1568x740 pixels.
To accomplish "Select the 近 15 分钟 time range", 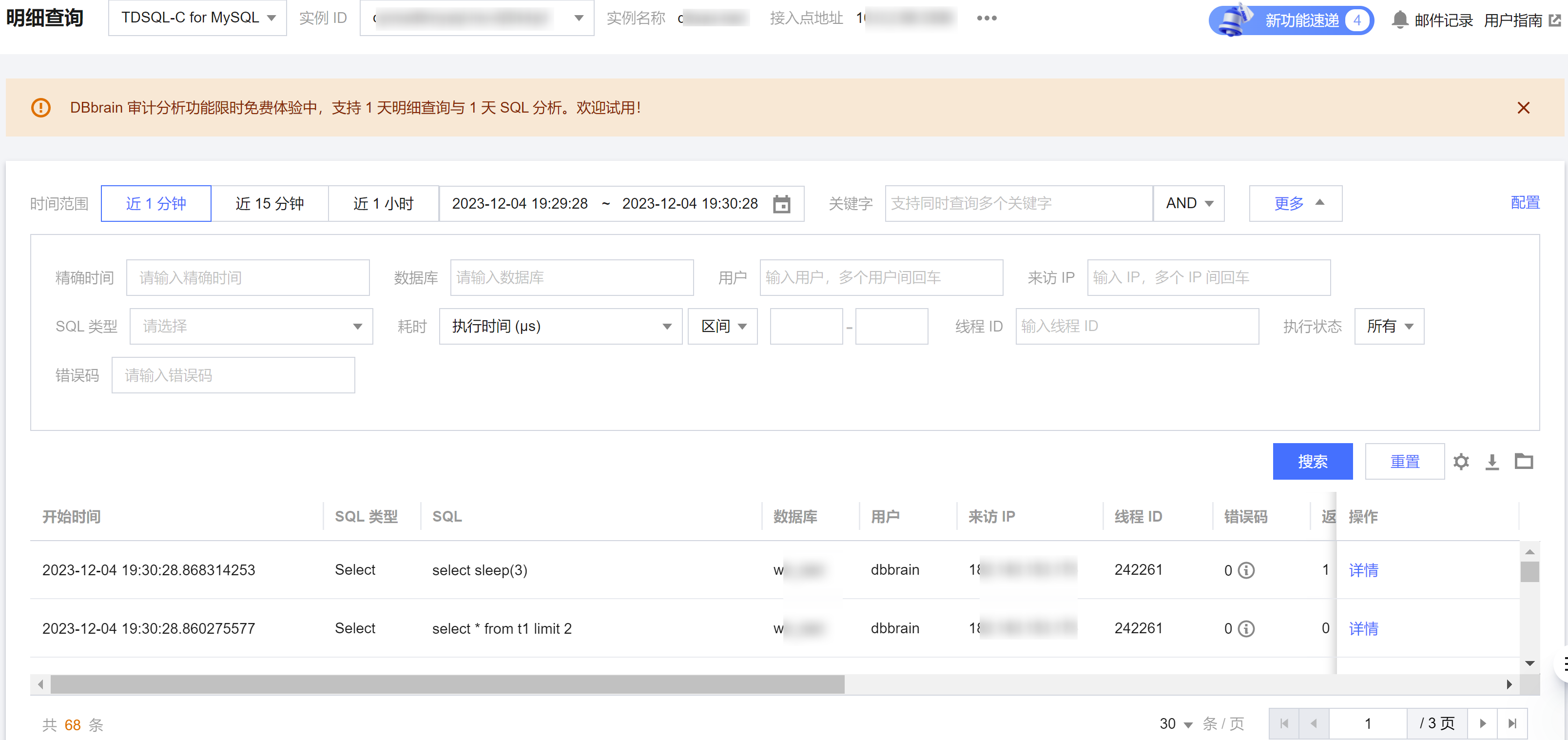I will click(x=270, y=204).
